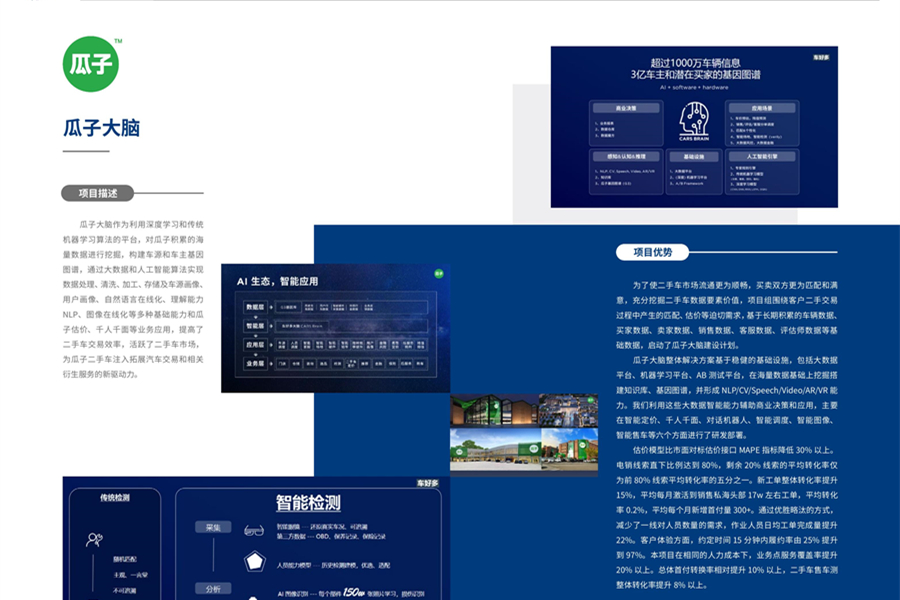This screenshot has height=600, width=900.
Task: Click the 智能检测 slide heading
Action: (x=309, y=503)
